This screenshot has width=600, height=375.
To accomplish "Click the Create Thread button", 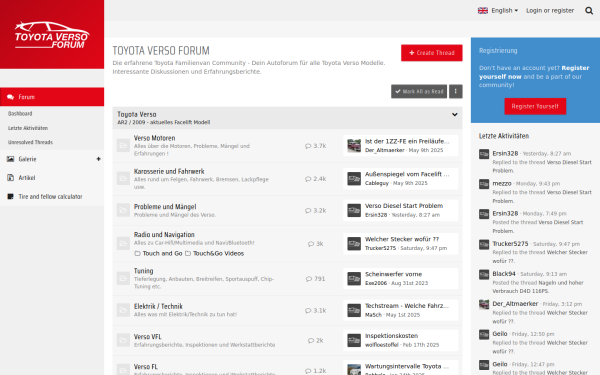I will point(432,53).
